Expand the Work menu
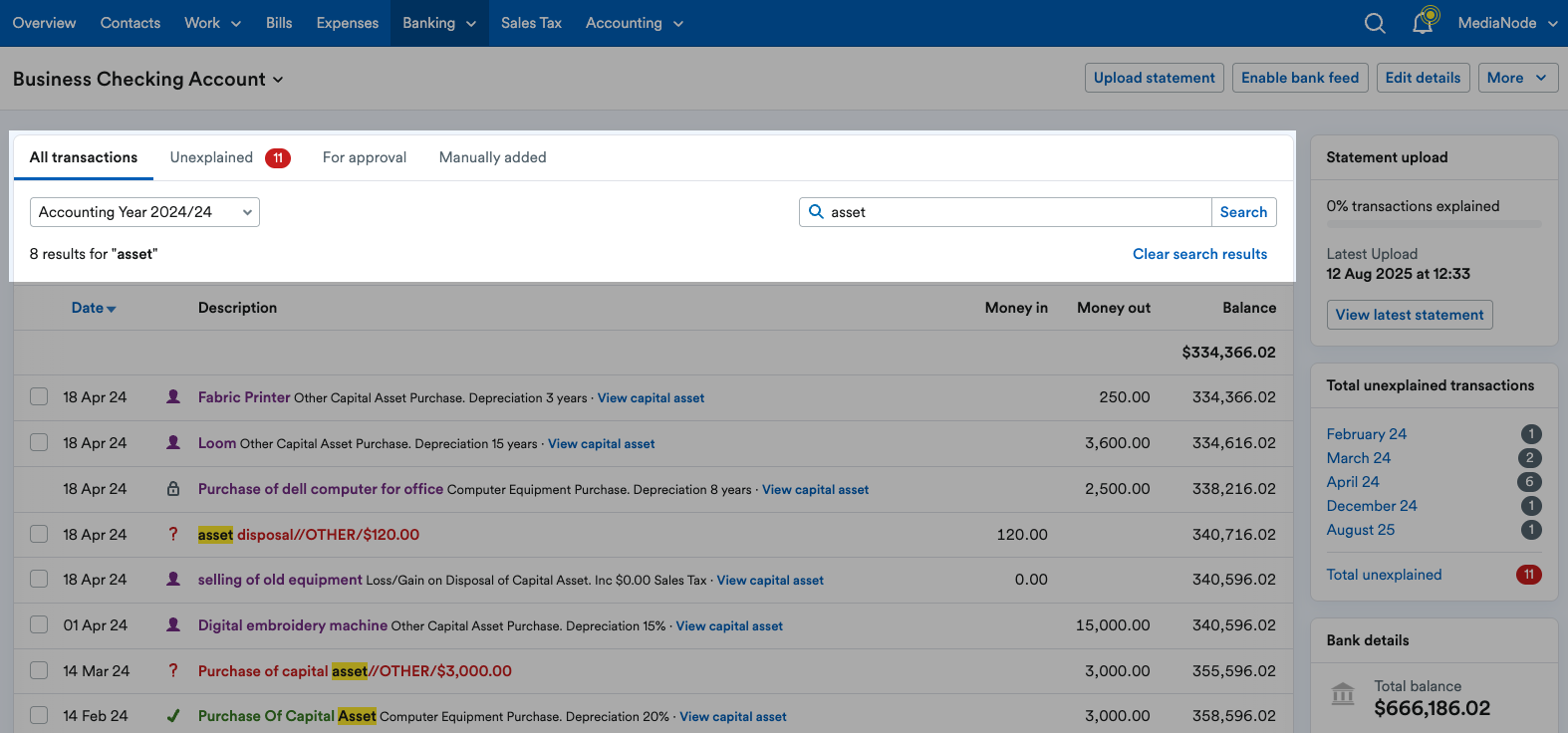Image resolution: width=1568 pixels, height=733 pixels. pos(212,23)
